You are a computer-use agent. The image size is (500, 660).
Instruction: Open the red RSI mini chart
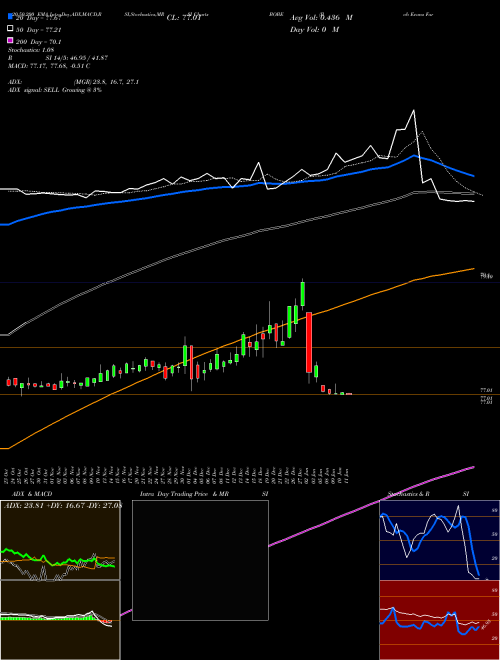coord(439,620)
